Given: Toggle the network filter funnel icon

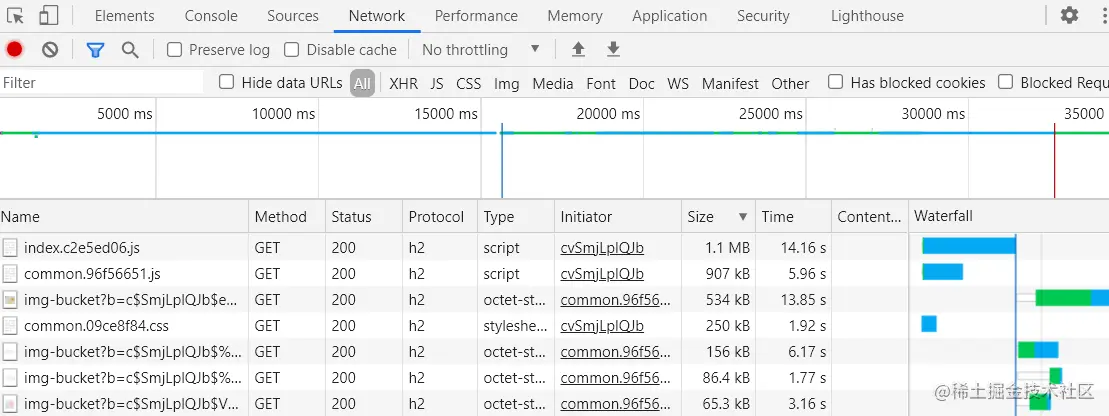Looking at the screenshot, I should tap(95, 50).
